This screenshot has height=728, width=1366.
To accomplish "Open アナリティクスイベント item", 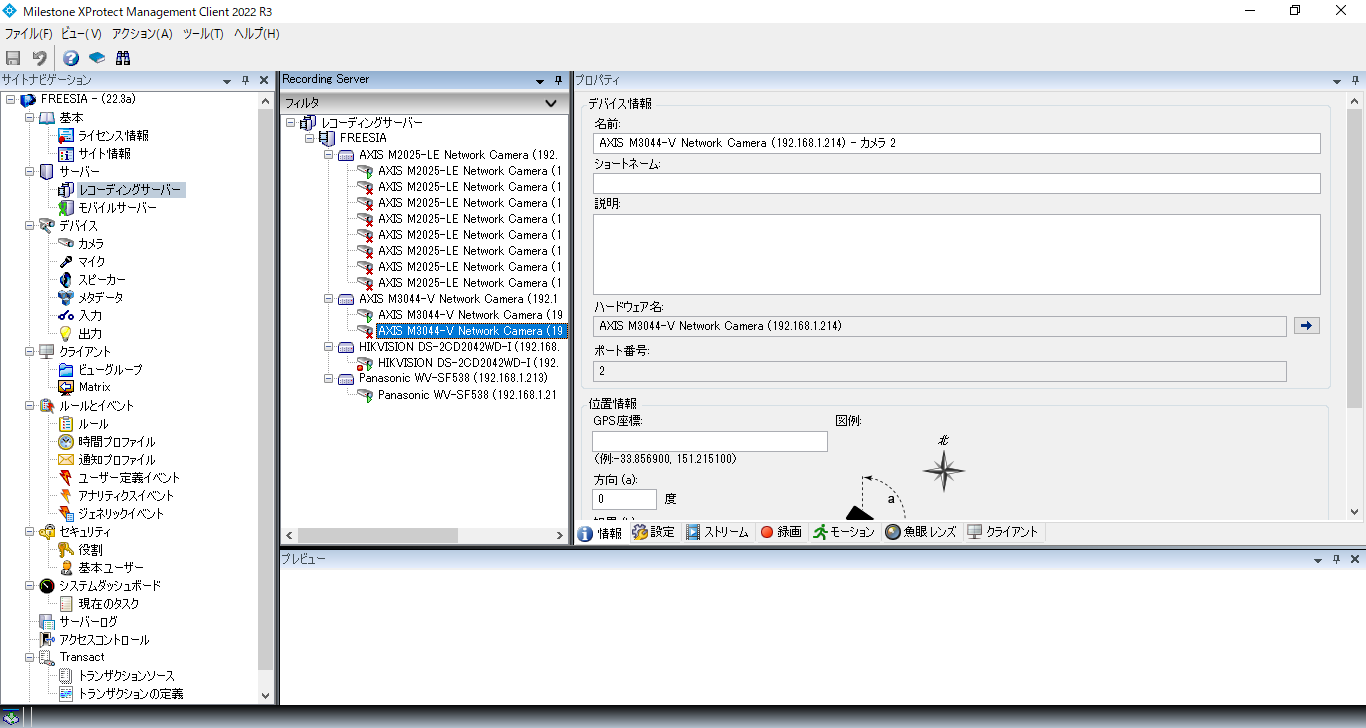I will coord(126,496).
